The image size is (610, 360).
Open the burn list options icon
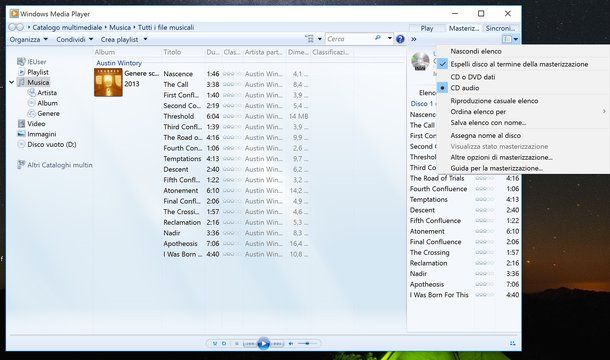[x=507, y=39]
